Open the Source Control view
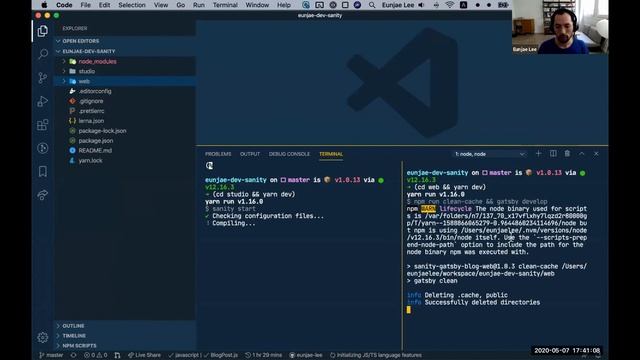Viewport: 640px width, 360px height. point(42,78)
